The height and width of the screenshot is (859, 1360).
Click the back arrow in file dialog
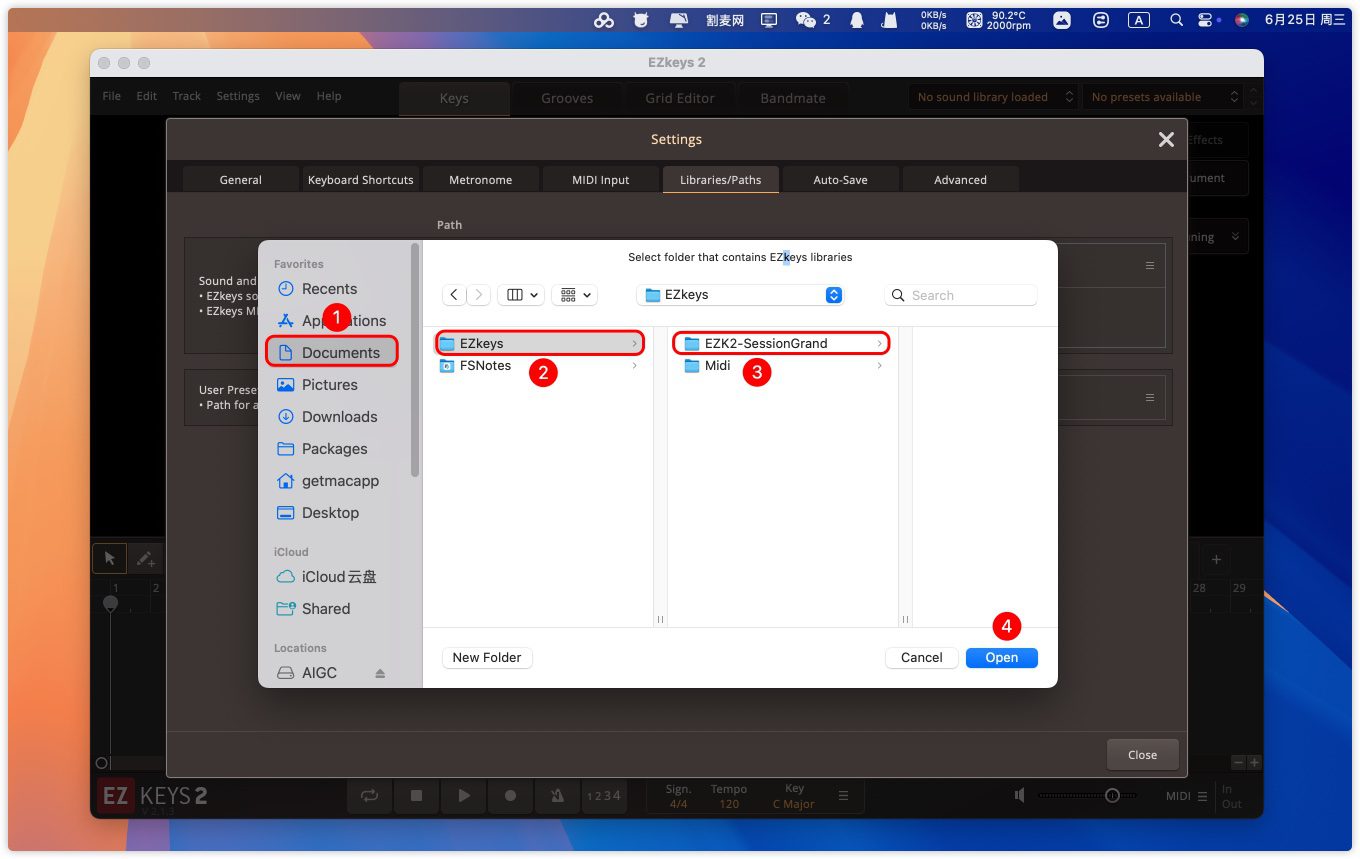(x=454, y=295)
